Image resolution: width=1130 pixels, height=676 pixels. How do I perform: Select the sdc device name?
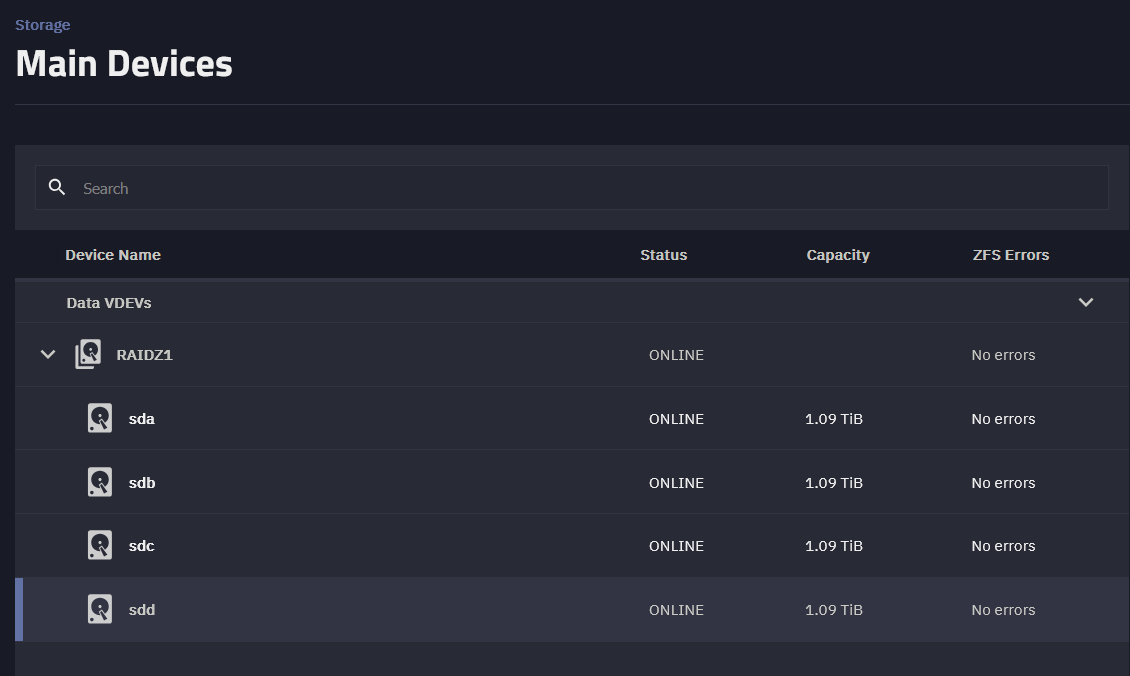tap(141, 546)
